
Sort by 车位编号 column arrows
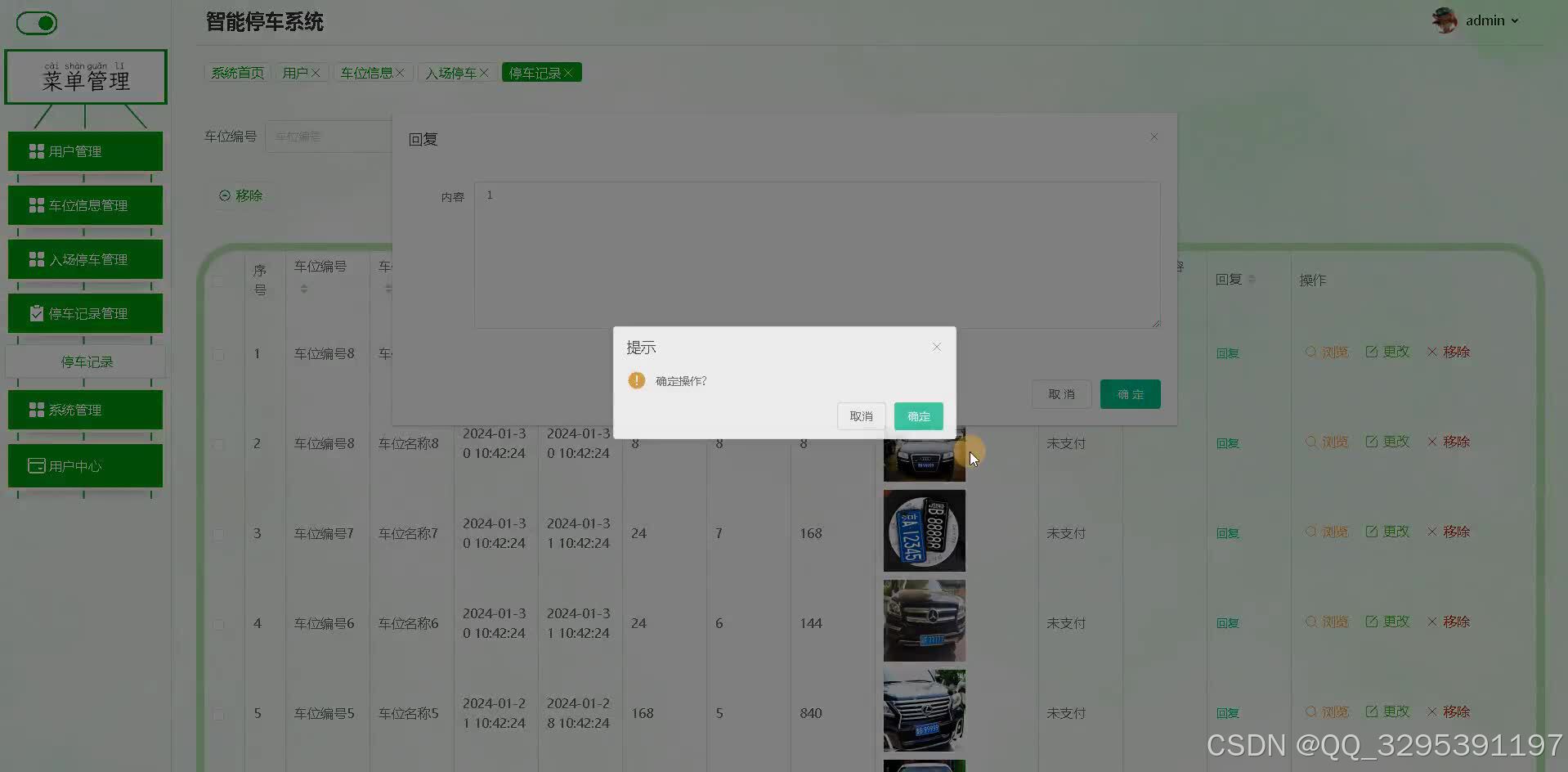(304, 289)
